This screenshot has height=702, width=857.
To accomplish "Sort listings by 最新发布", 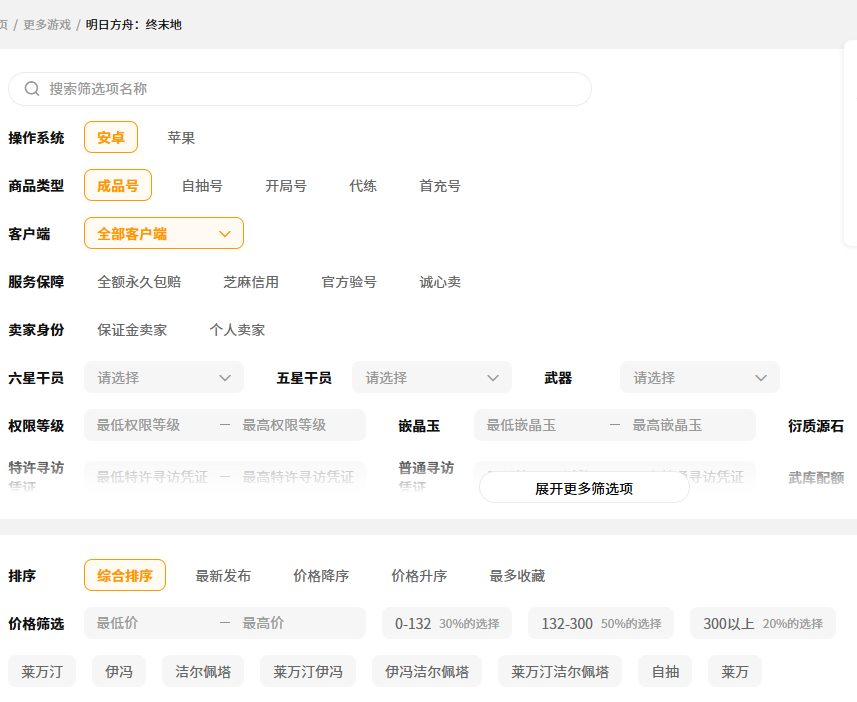I will pyautogui.click(x=223, y=576).
